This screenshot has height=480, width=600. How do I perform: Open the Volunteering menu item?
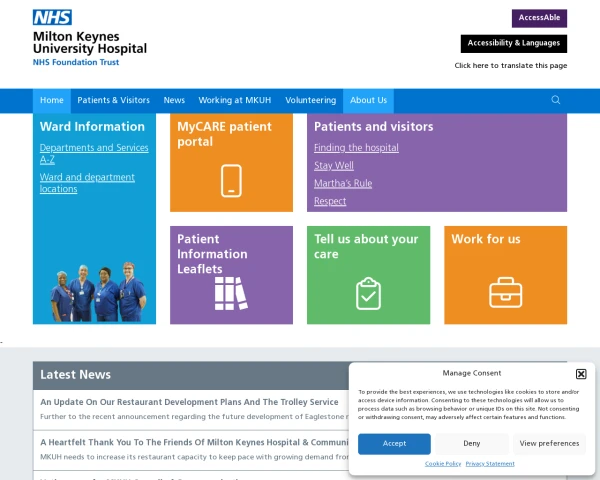coord(310,100)
